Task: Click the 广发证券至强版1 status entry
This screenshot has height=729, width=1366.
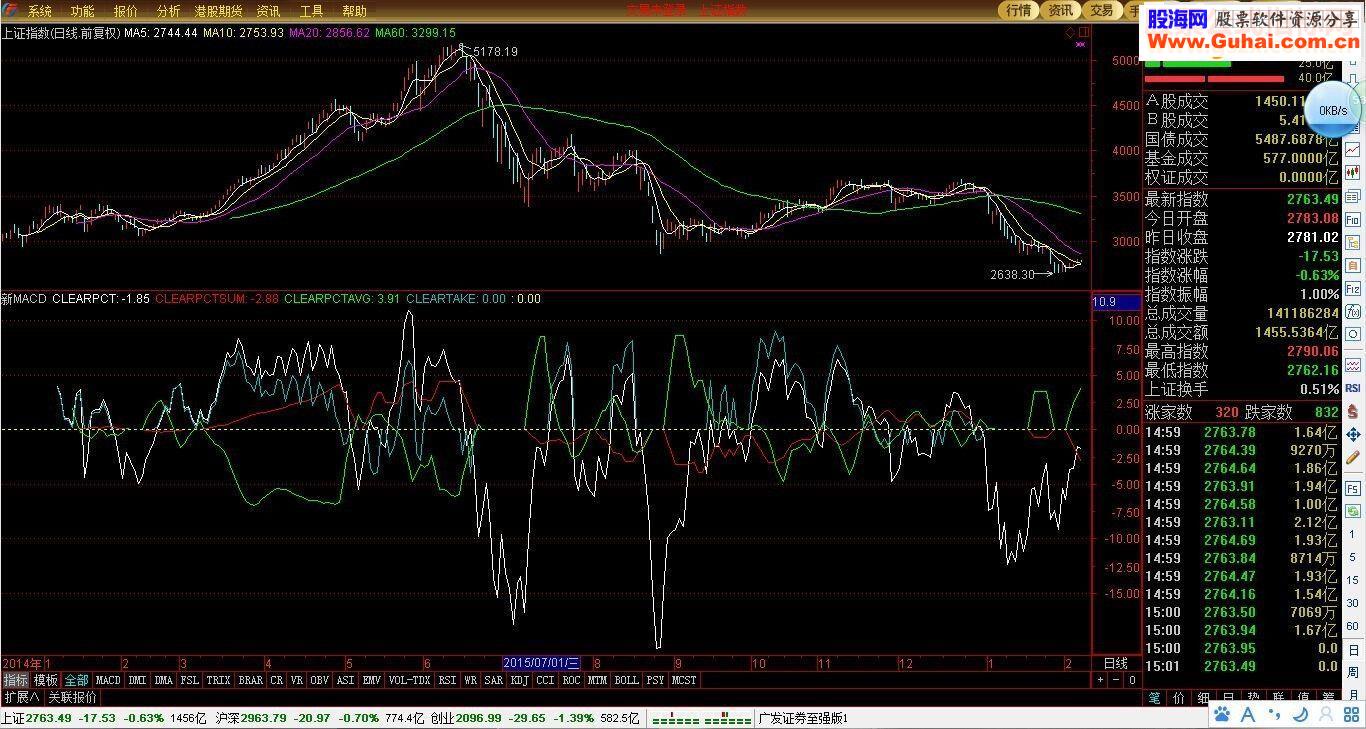Action: click(x=803, y=718)
